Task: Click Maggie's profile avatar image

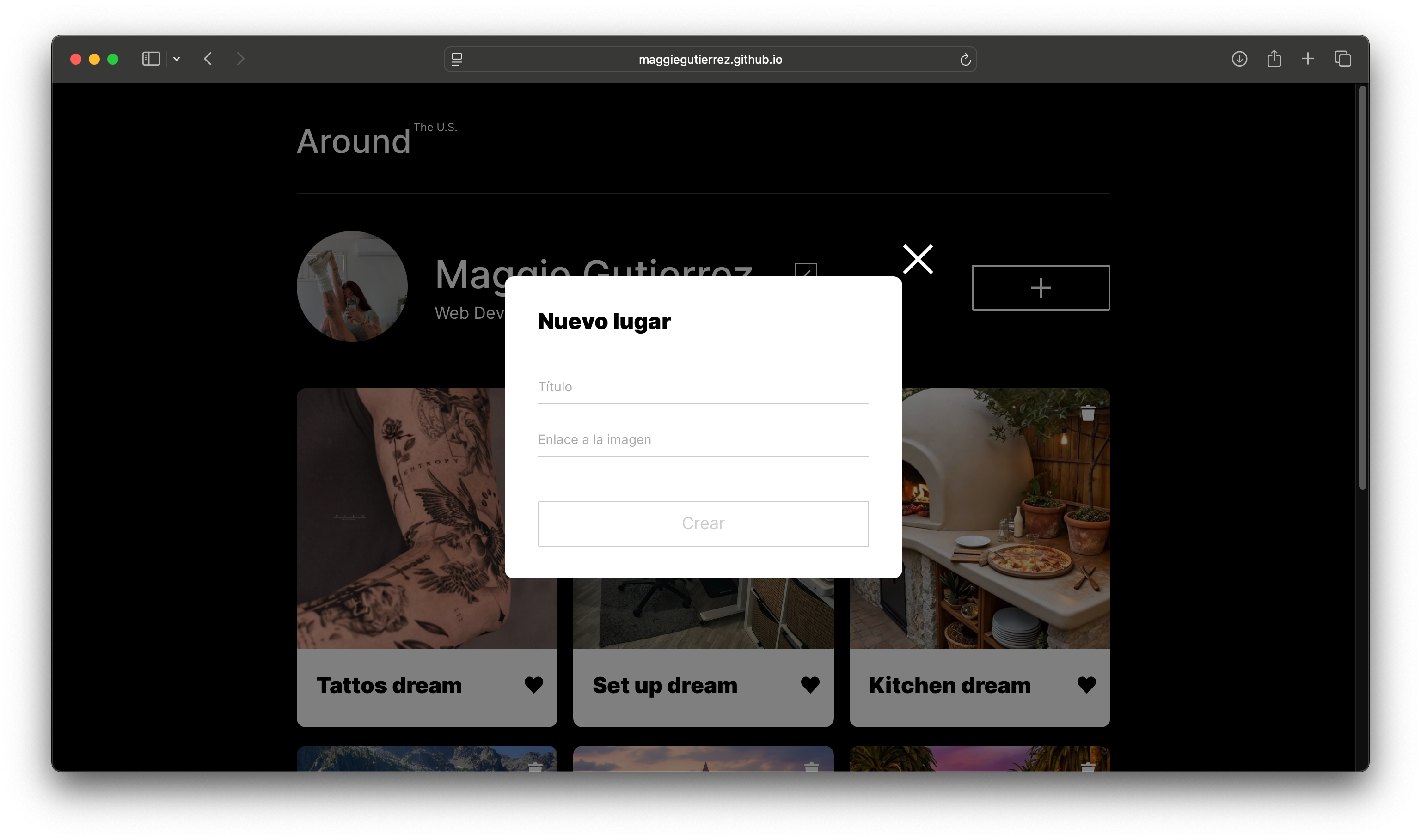Action: click(352, 286)
